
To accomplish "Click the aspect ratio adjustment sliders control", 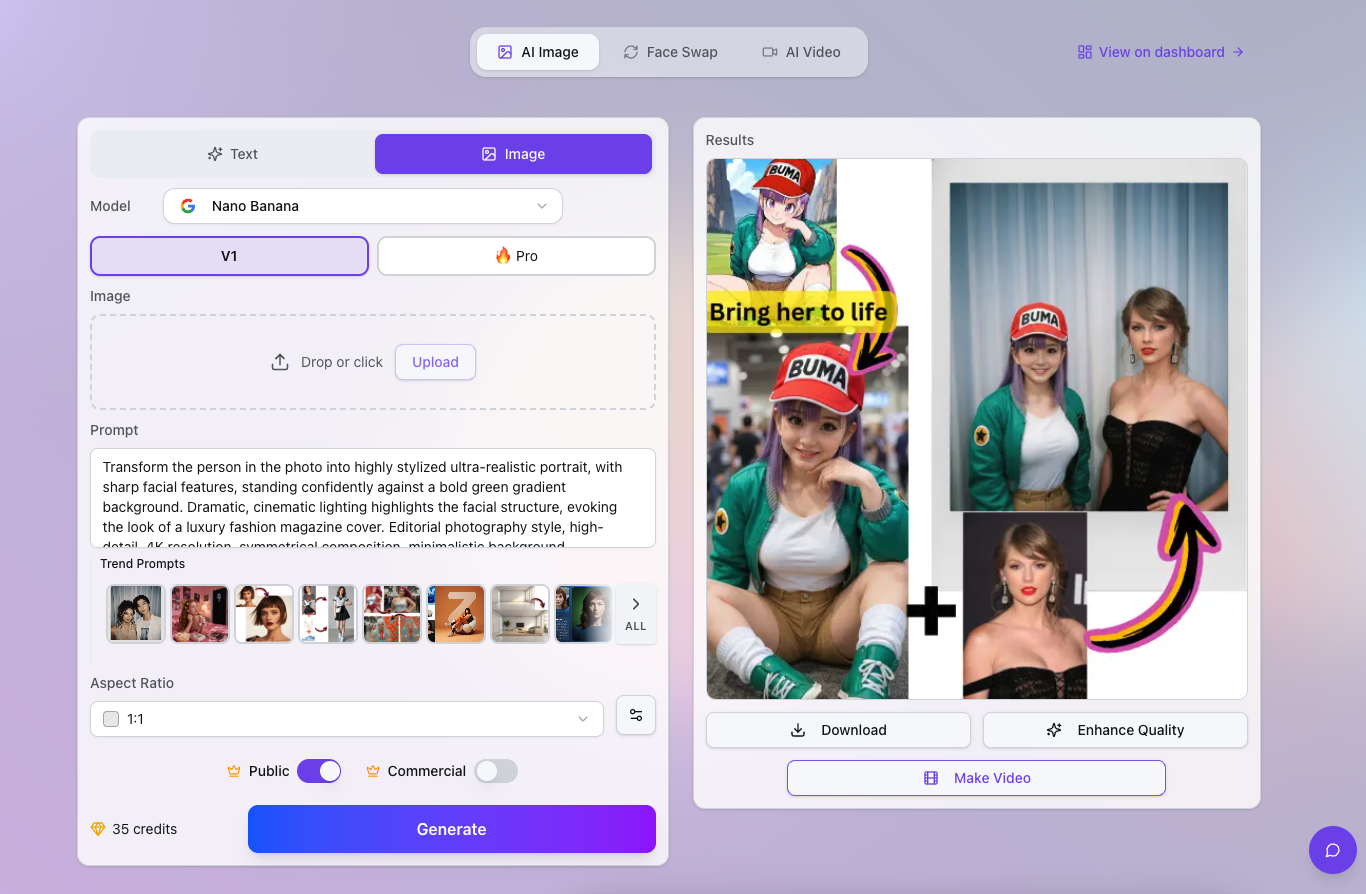I will tap(635, 715).
